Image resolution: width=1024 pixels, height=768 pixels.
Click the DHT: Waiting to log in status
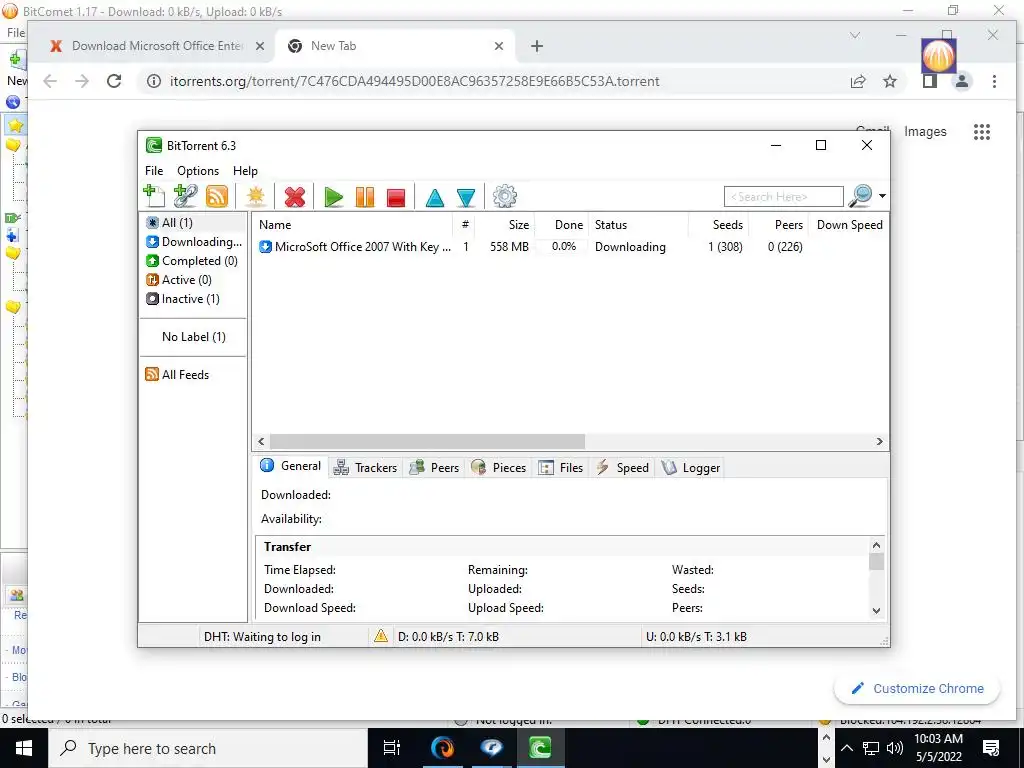pyautogui.click(x=262, y=637)
